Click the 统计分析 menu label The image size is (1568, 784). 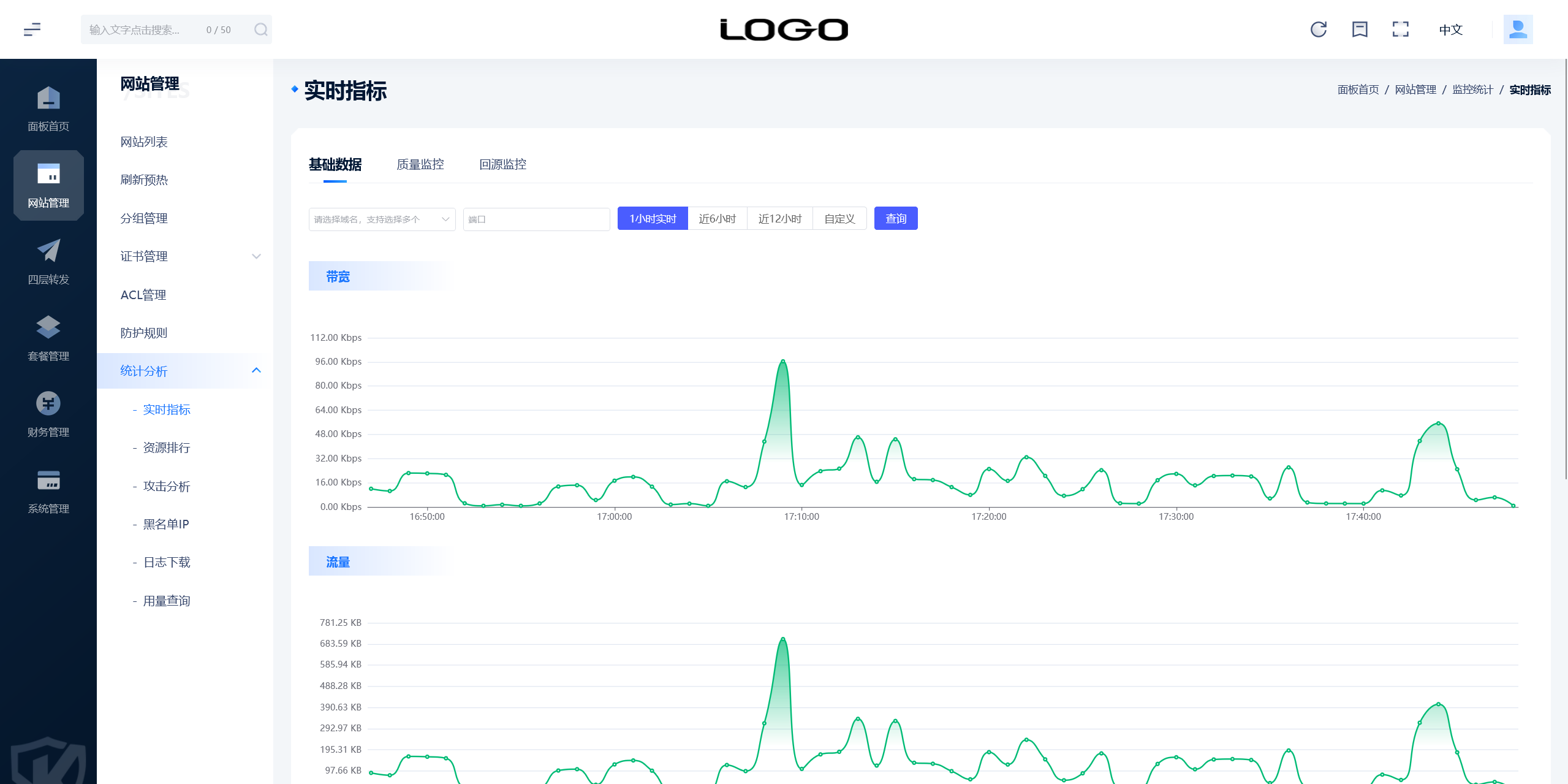[144, 371]
